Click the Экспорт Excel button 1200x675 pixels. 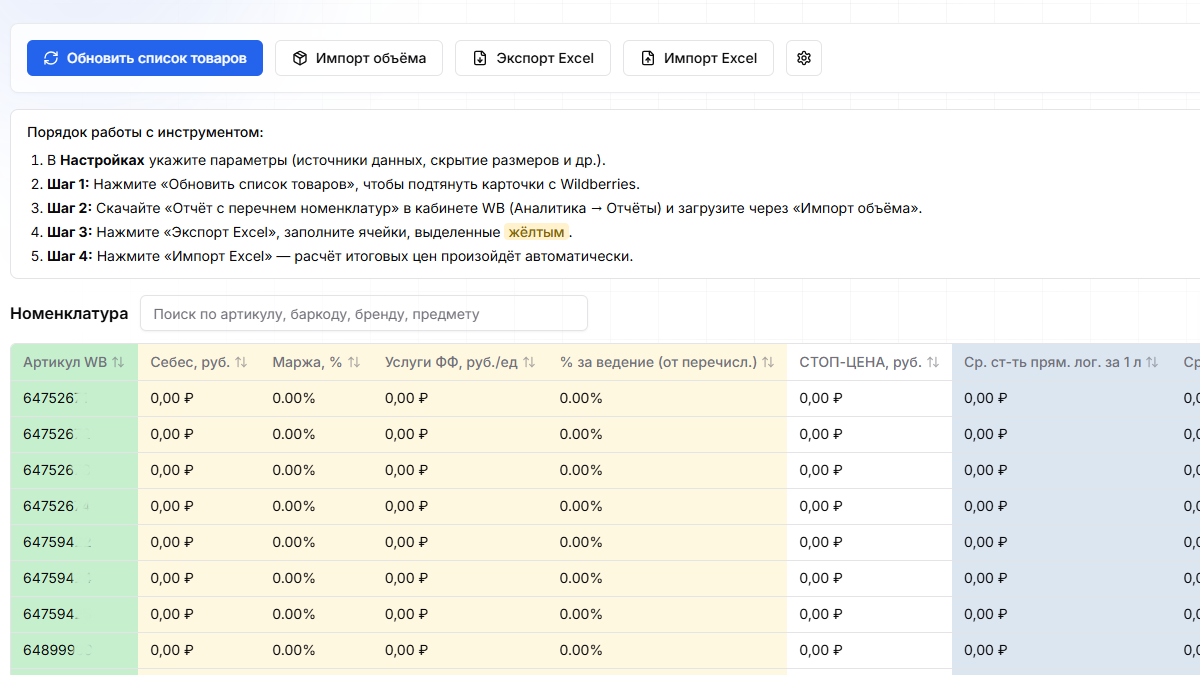click(533, 58)
